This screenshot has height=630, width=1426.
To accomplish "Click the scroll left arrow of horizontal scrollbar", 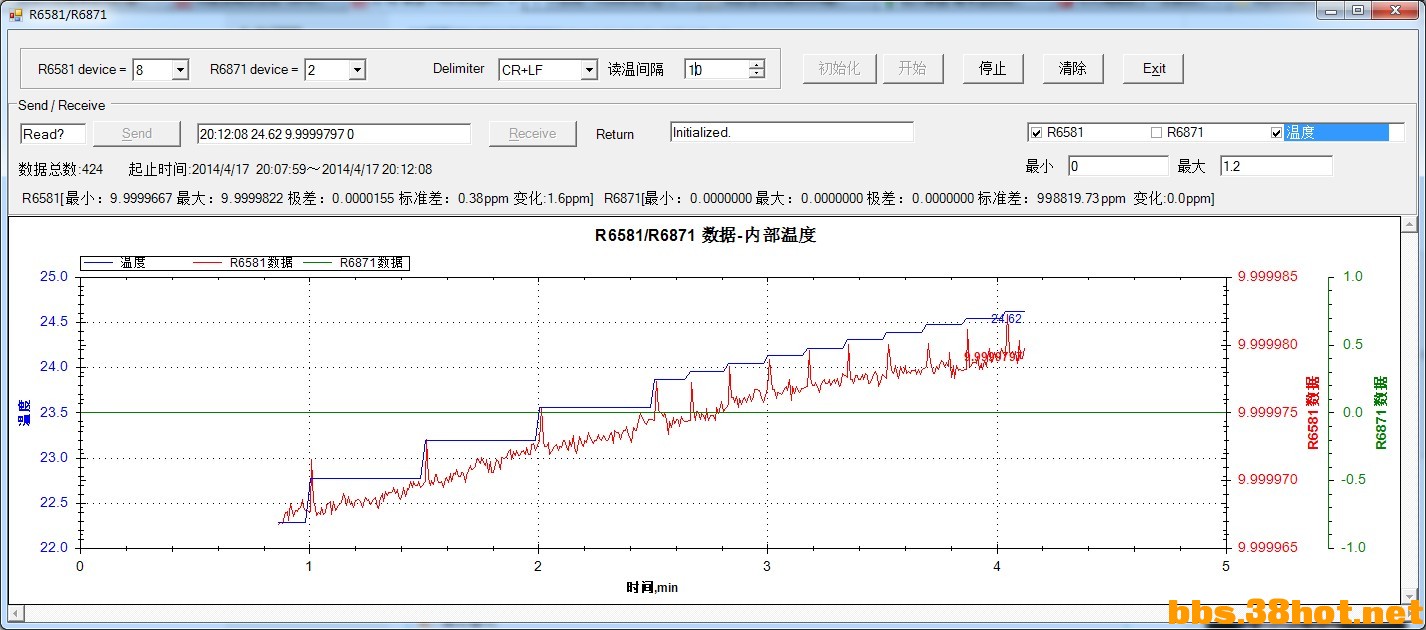I will coord(16,612).
